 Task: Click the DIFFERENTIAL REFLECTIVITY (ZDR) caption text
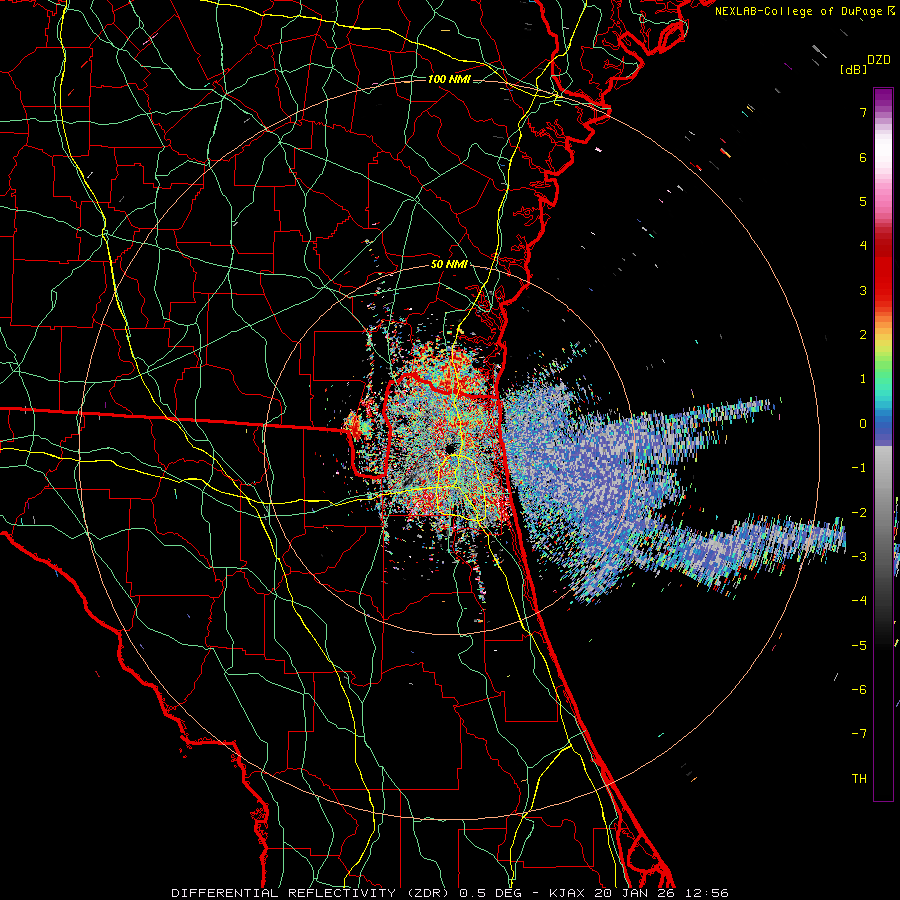point(312,893)
